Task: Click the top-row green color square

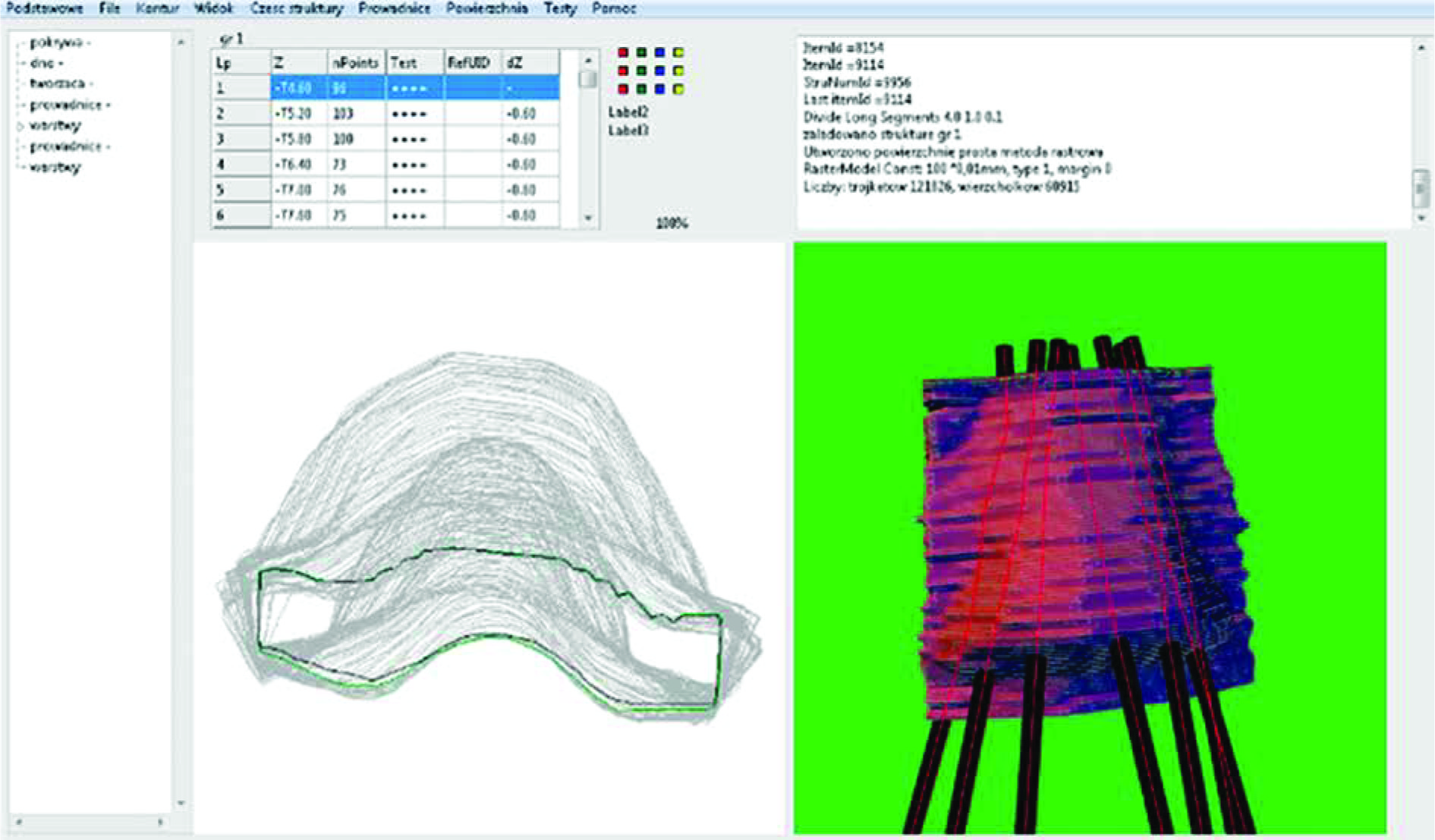Action: tap(641, 52)
